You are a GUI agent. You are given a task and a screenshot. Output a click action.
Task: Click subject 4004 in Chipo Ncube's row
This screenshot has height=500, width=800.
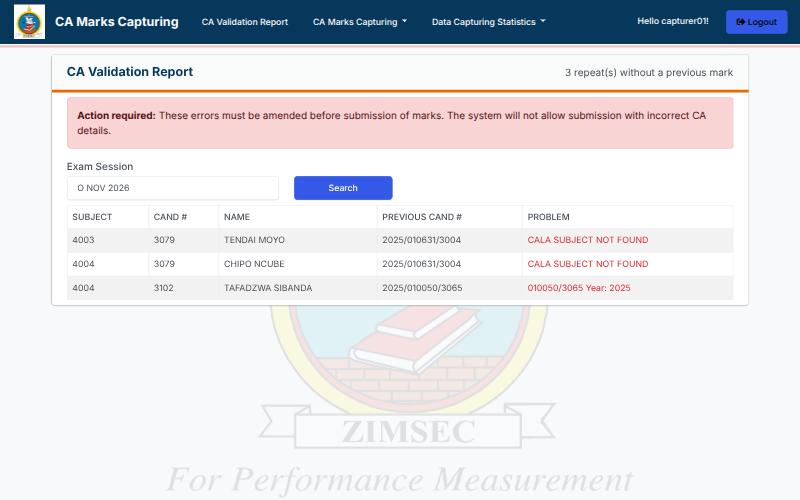tap(83, 264)
